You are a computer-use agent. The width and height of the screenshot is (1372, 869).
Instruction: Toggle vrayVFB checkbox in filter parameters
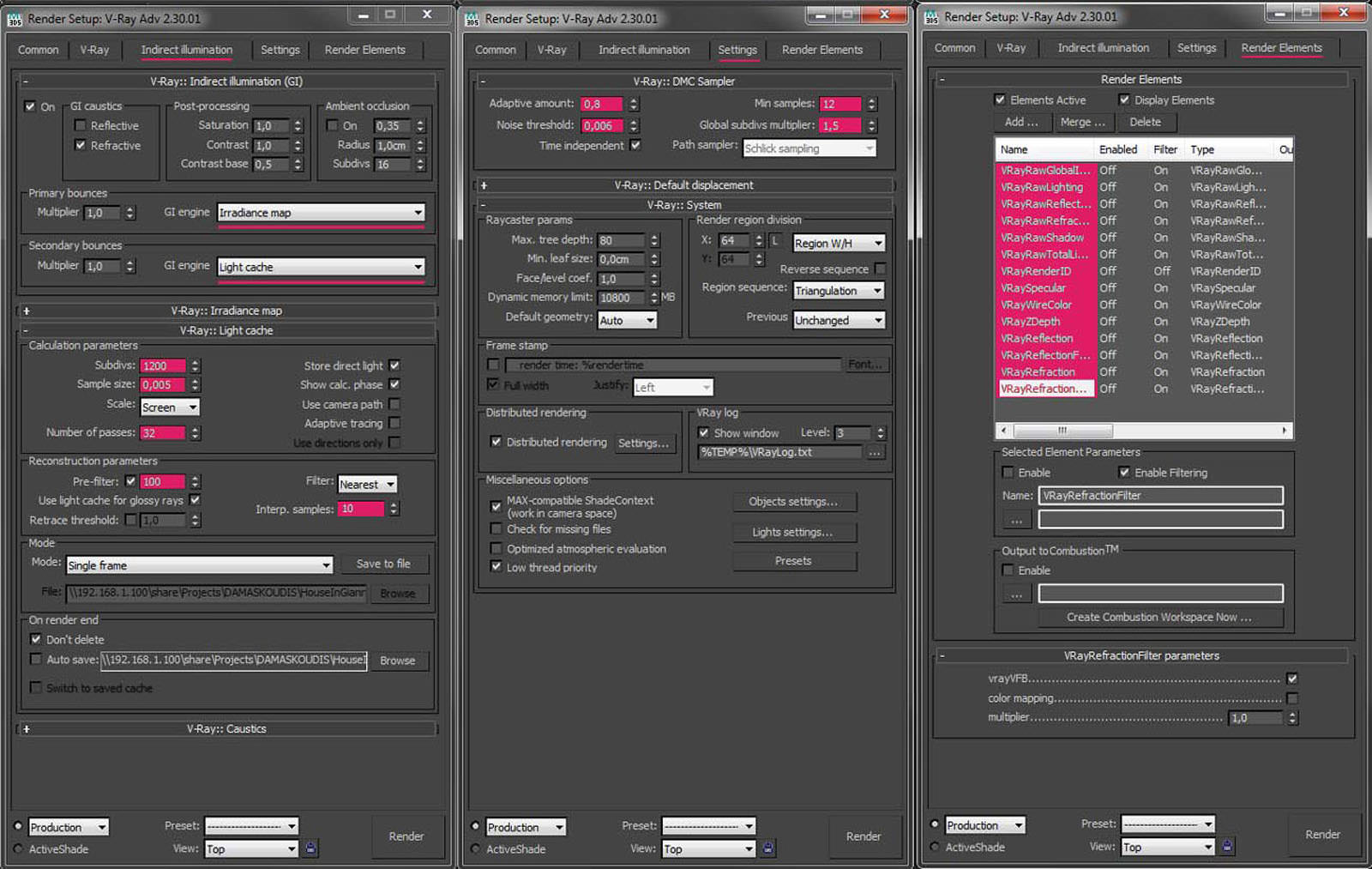point(1291,679)
